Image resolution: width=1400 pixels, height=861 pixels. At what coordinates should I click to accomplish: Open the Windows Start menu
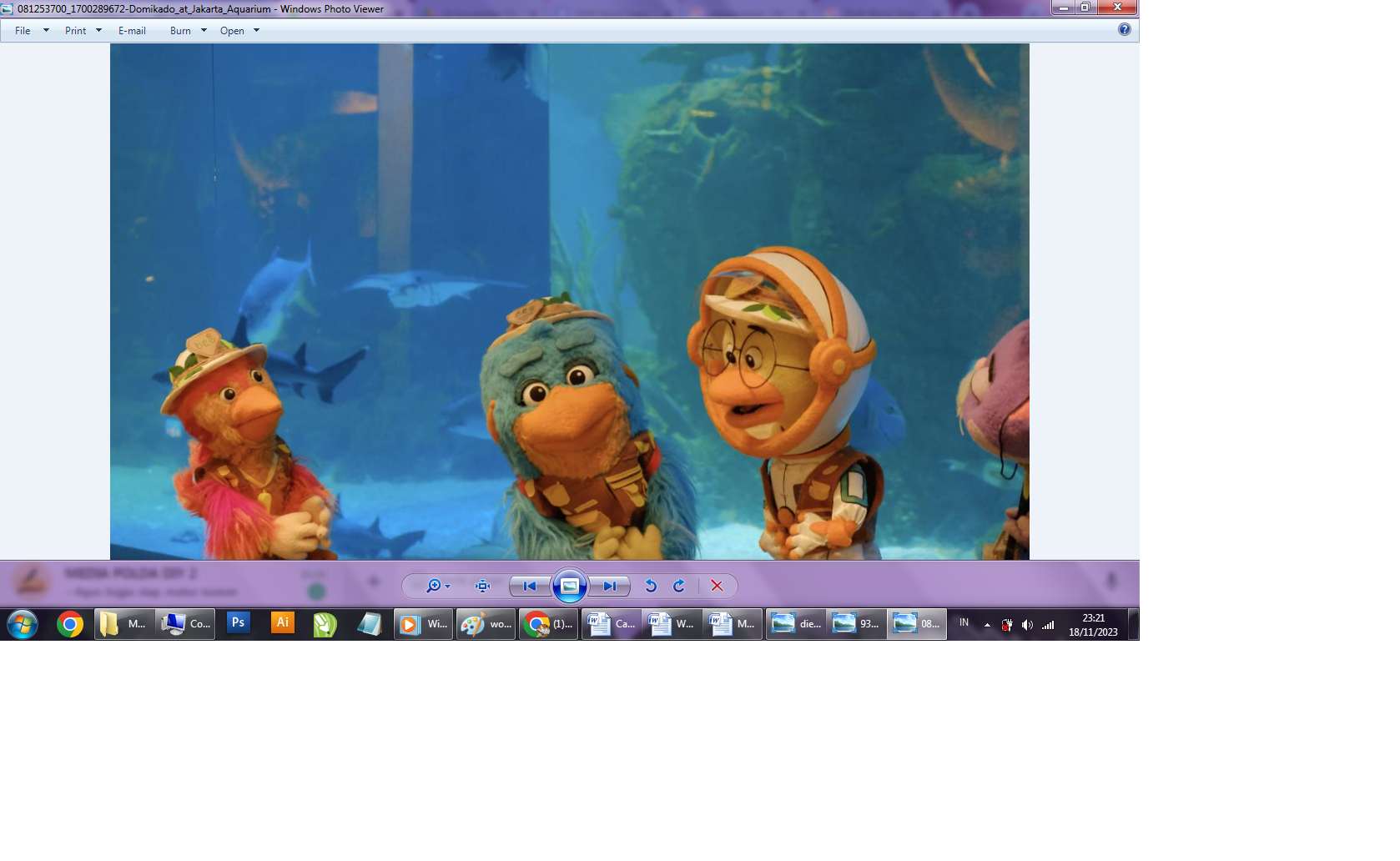click(23, 624)
